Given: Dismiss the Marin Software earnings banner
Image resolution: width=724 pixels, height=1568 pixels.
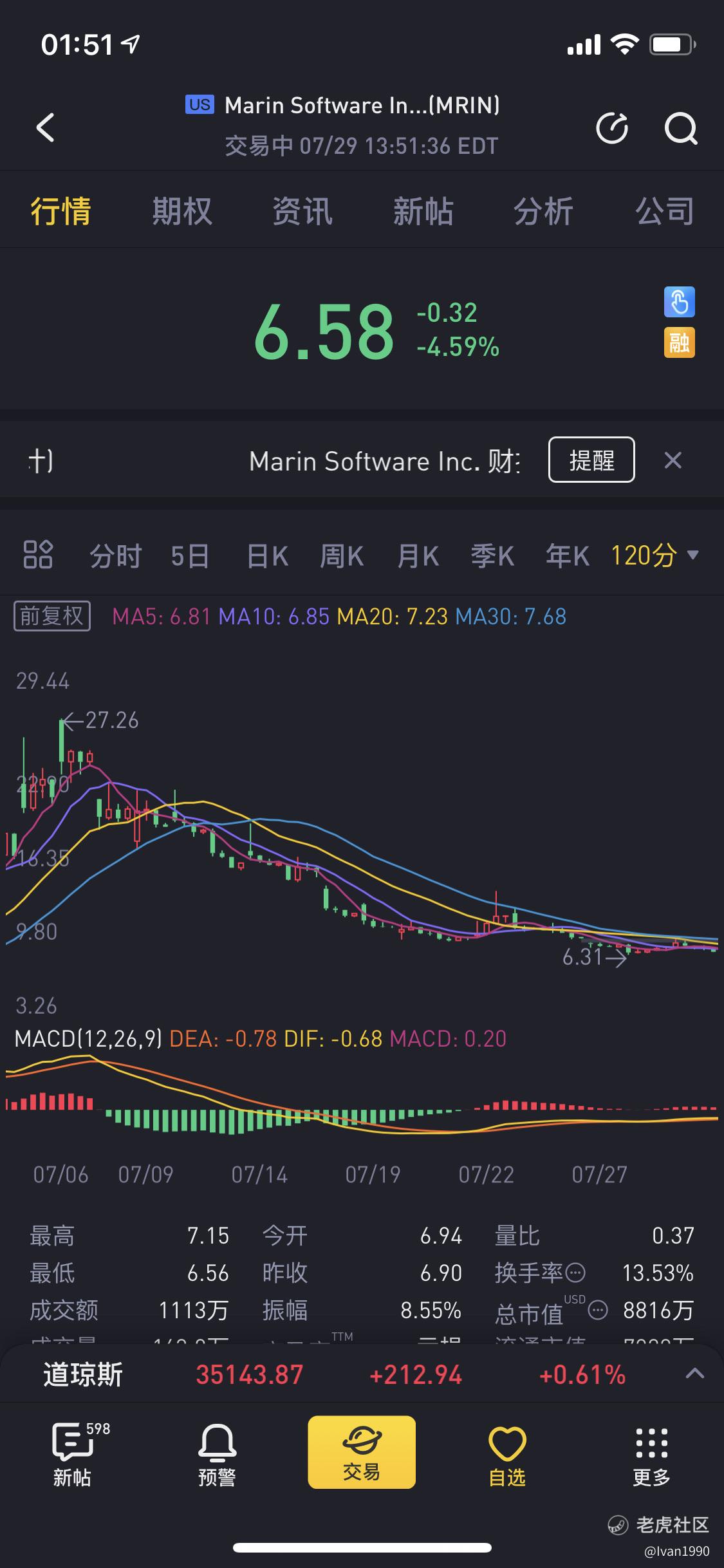Looking at the screenshot, I should pyautogui.click(x=673, y=460).
